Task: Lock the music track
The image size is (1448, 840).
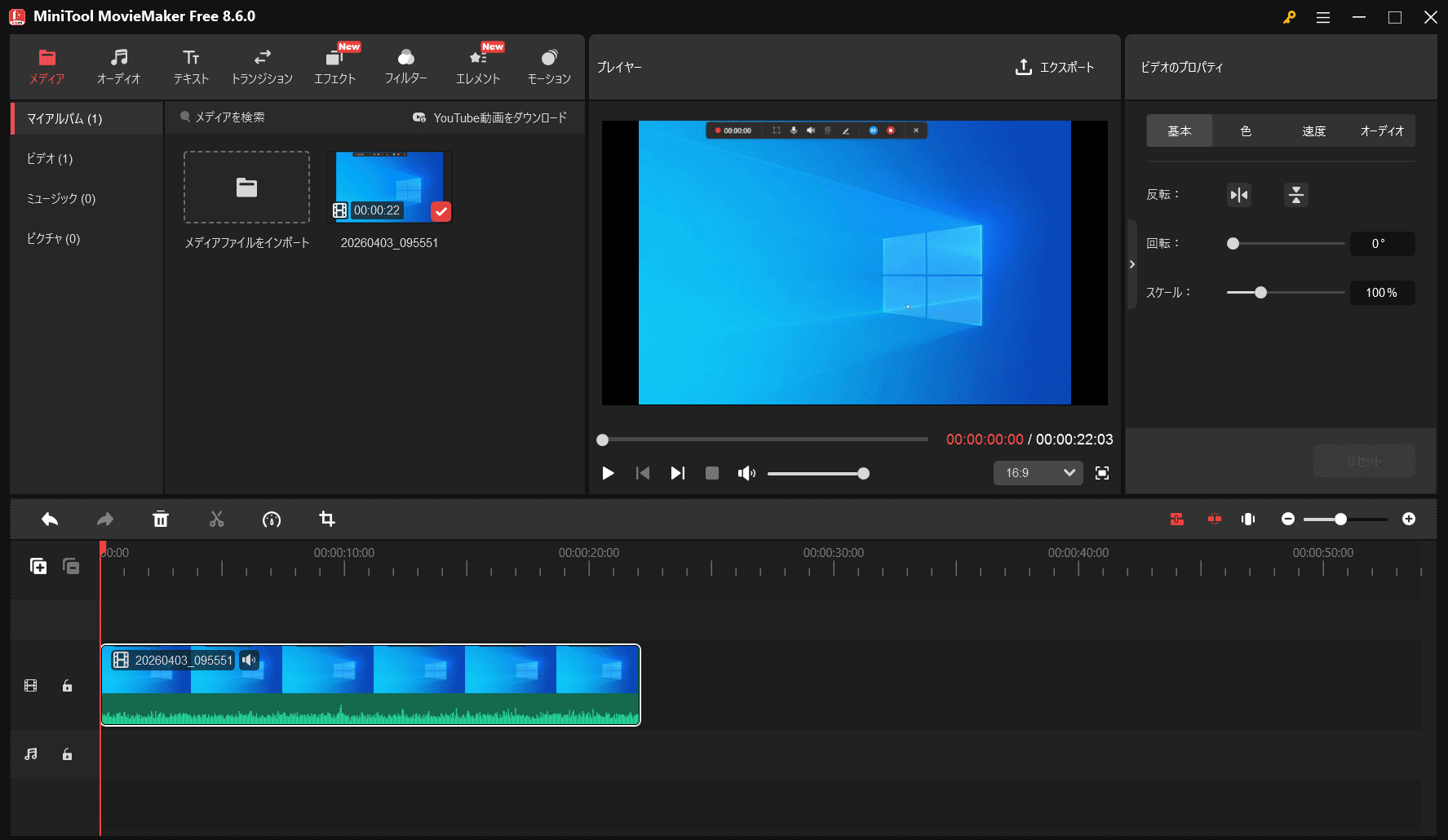Action: [x=67, y=754]
